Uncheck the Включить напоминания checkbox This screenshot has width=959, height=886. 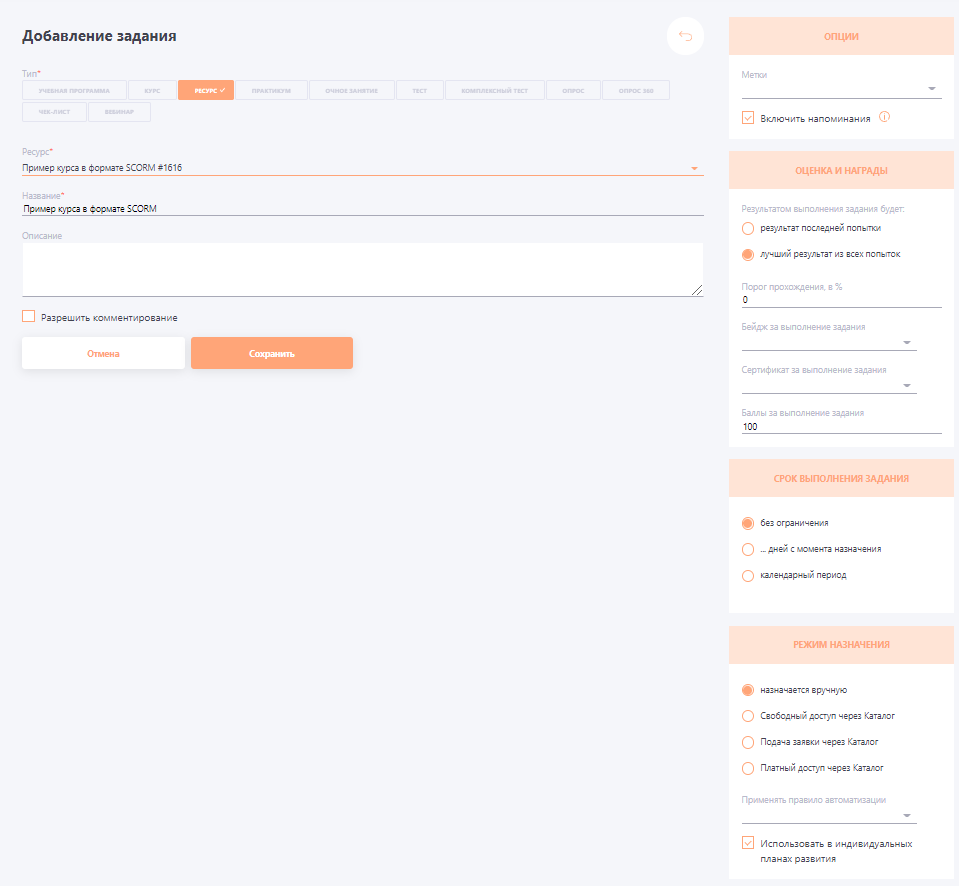tap(746, 117)
